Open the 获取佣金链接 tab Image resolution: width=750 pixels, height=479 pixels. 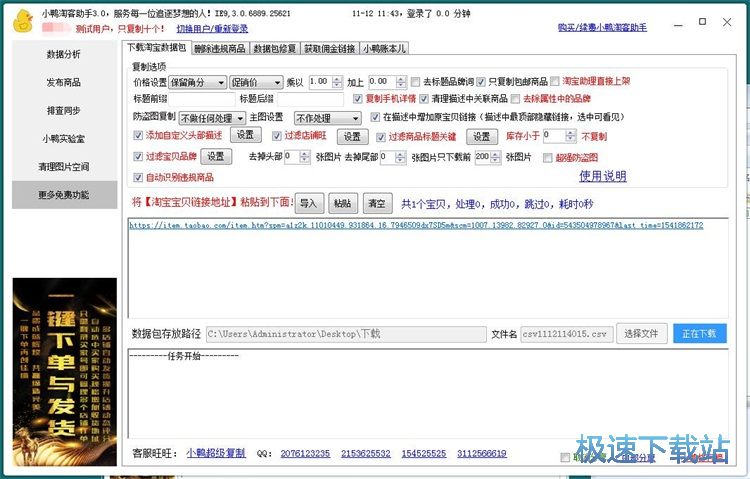(x=330, y=48)
